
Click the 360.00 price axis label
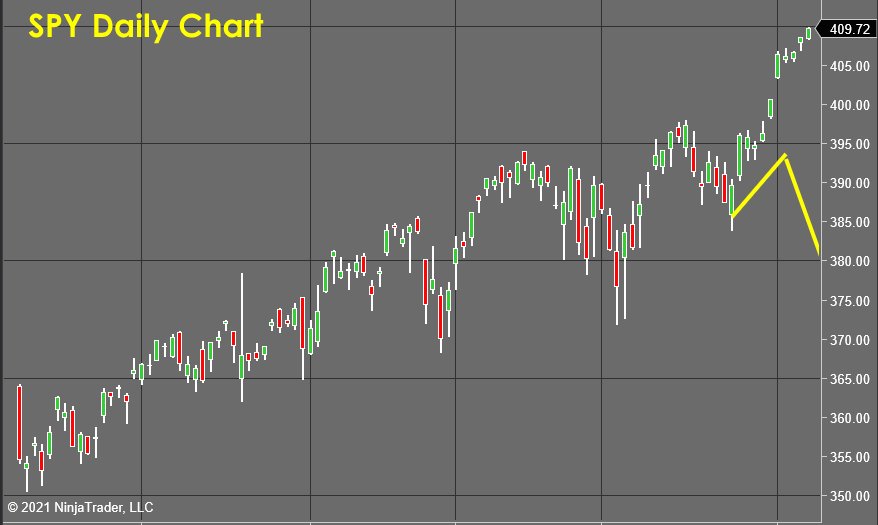[x=849, y=418]
